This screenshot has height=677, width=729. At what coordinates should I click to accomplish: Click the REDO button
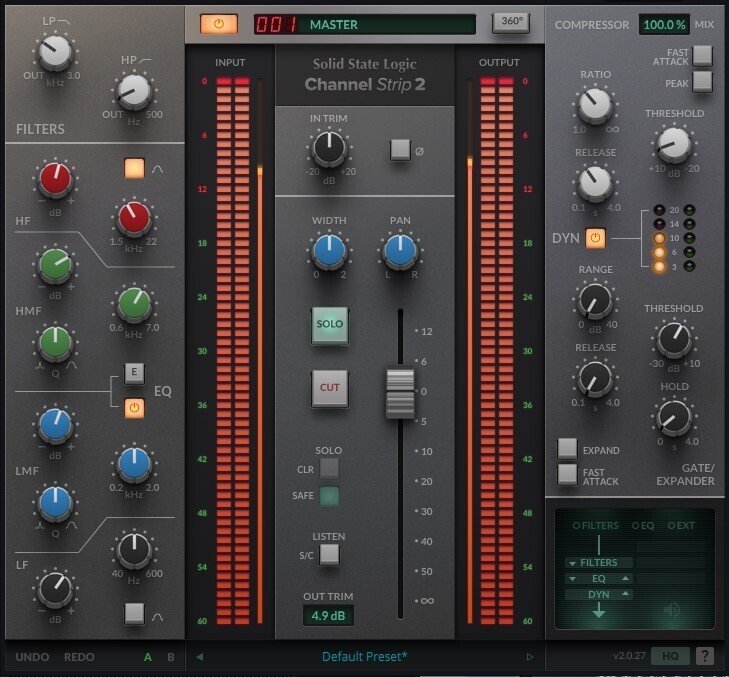coord(79,657)
